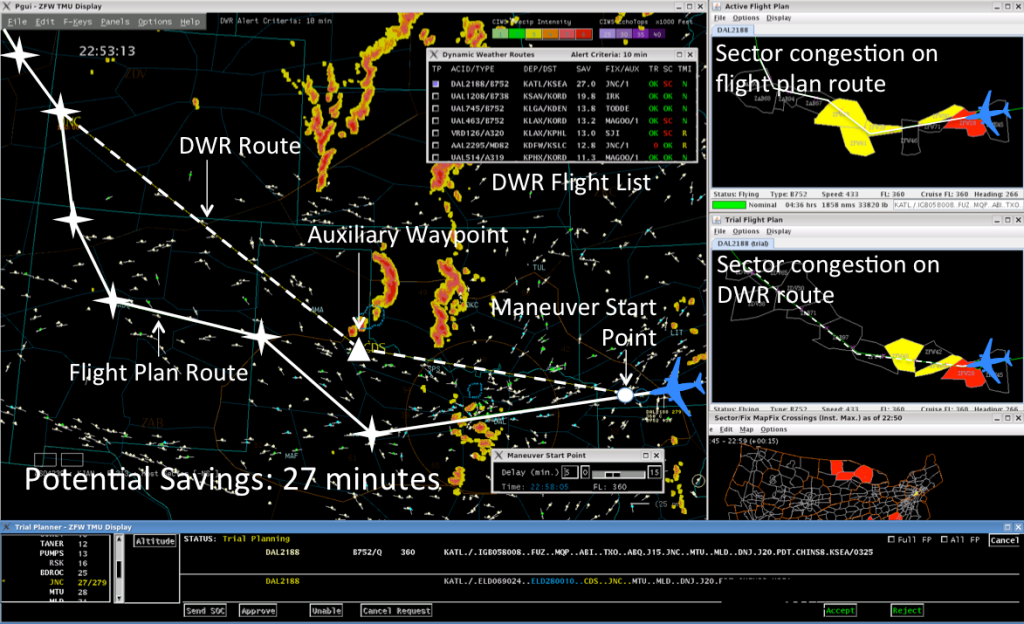The height and width of the screenshot is (624, 1024).
Task: Click the Approve button
Action: click(x=258, y=611)
